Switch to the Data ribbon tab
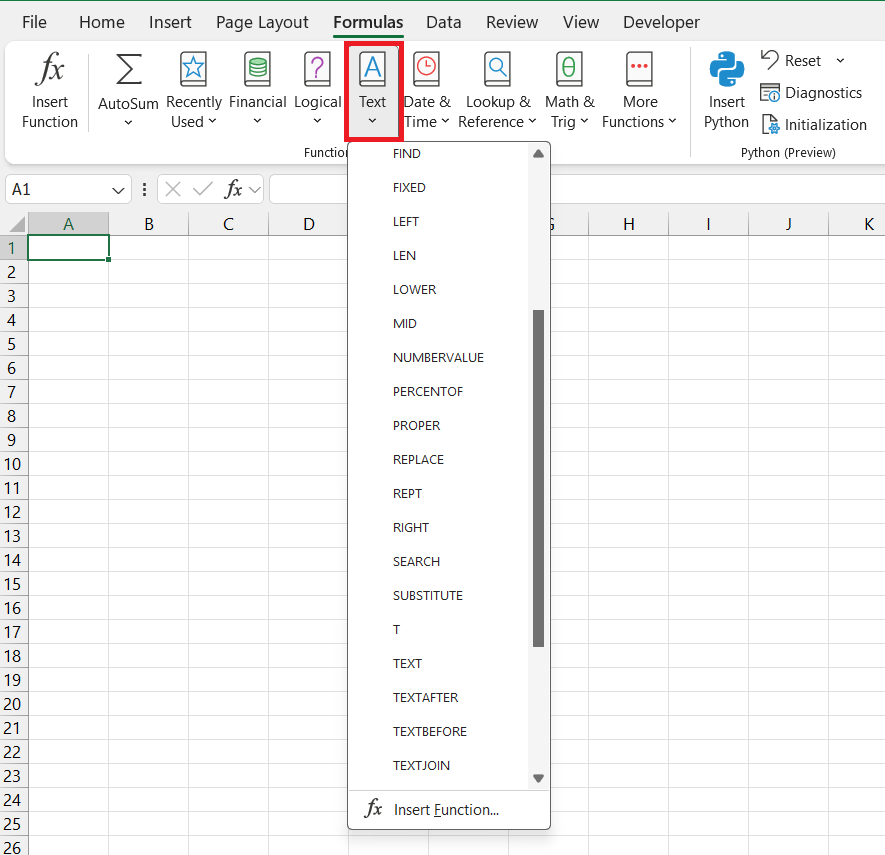This screenshot has height=855, width=885. click(443, 21)
